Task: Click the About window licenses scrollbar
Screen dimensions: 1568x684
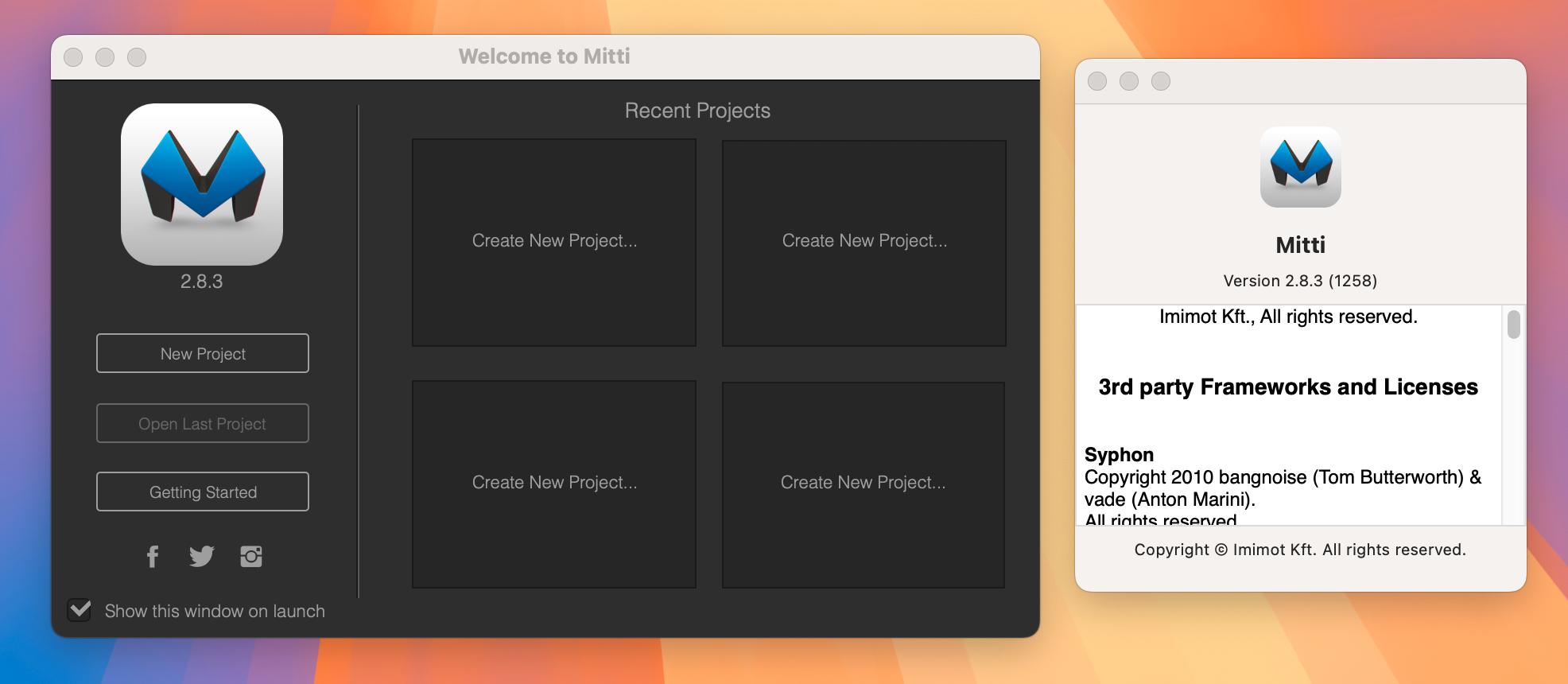Action: click(1514, 325)
